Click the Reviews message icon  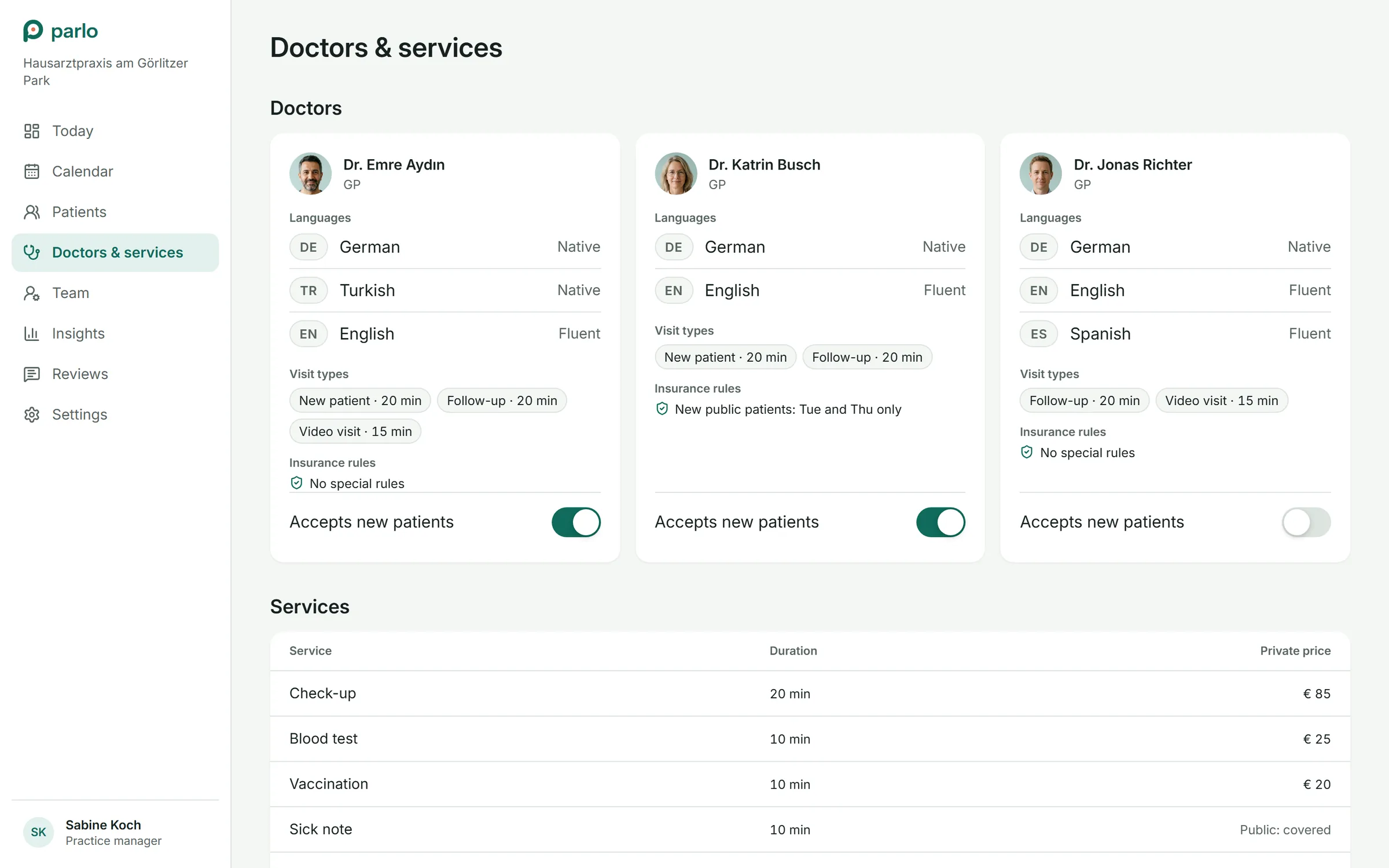tap(32, 374)
